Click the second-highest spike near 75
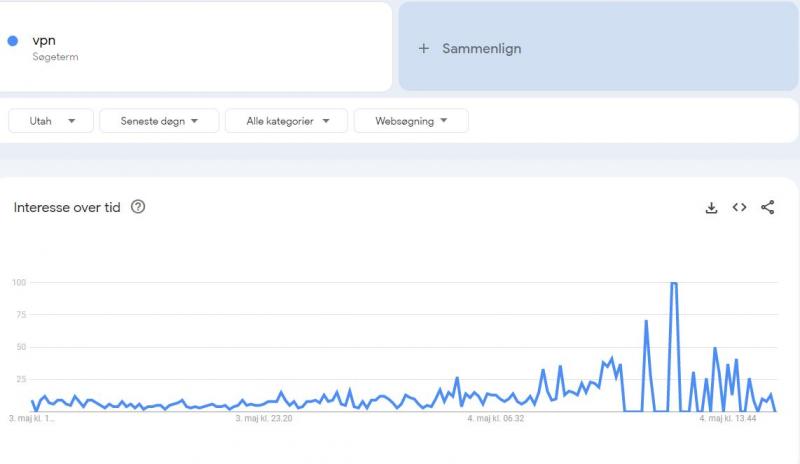This screenshot has width=800, height=464. 646,321
